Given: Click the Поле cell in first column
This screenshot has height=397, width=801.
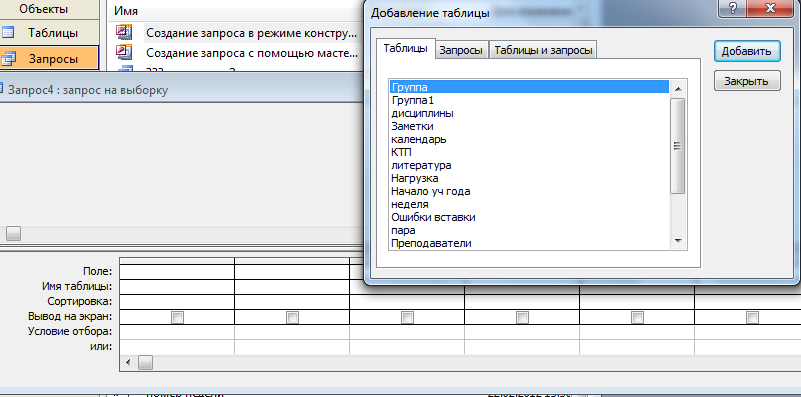Looking at the screenshot, I should 177,272.
